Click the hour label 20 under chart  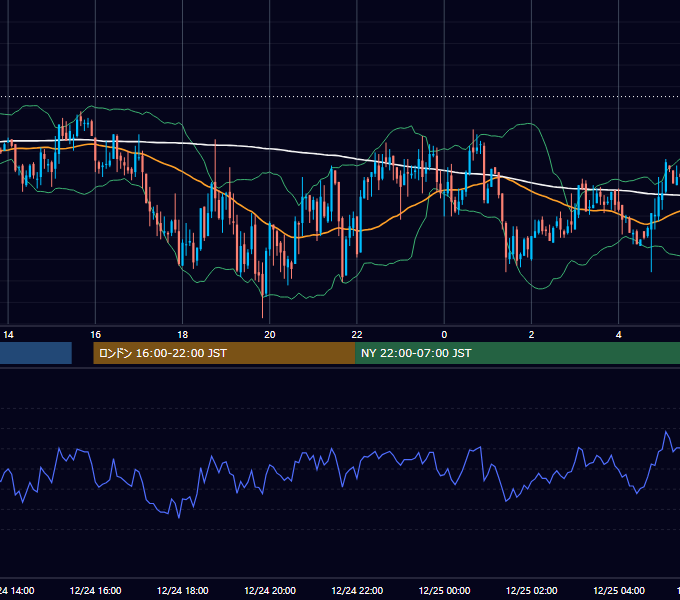point(270,335)
